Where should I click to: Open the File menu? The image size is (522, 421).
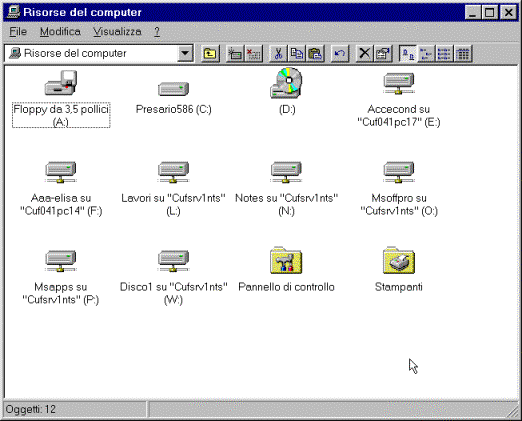[x=18, y=32]
